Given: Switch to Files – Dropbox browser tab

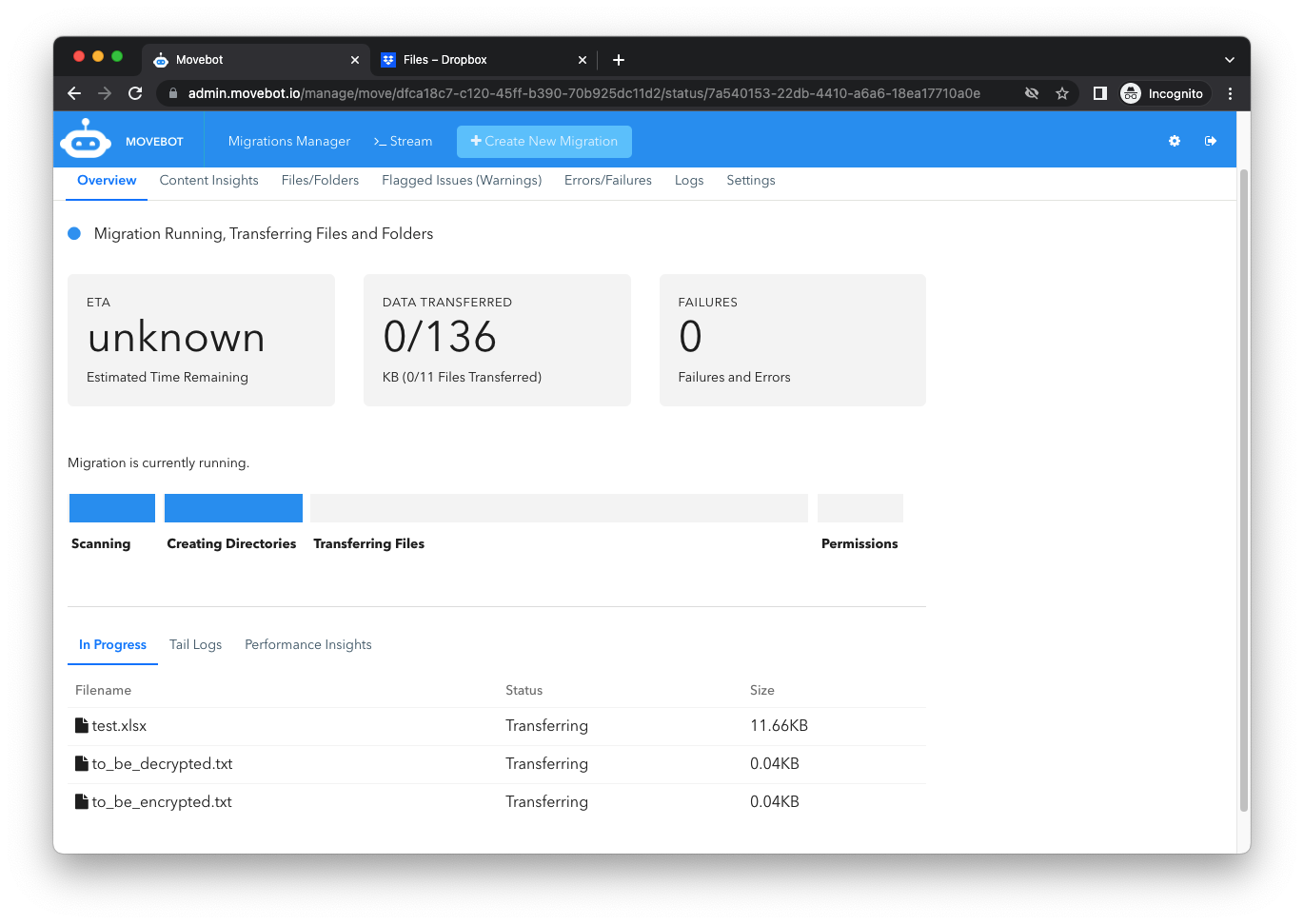Looking at the screenshot, I should tap(445, 60).
